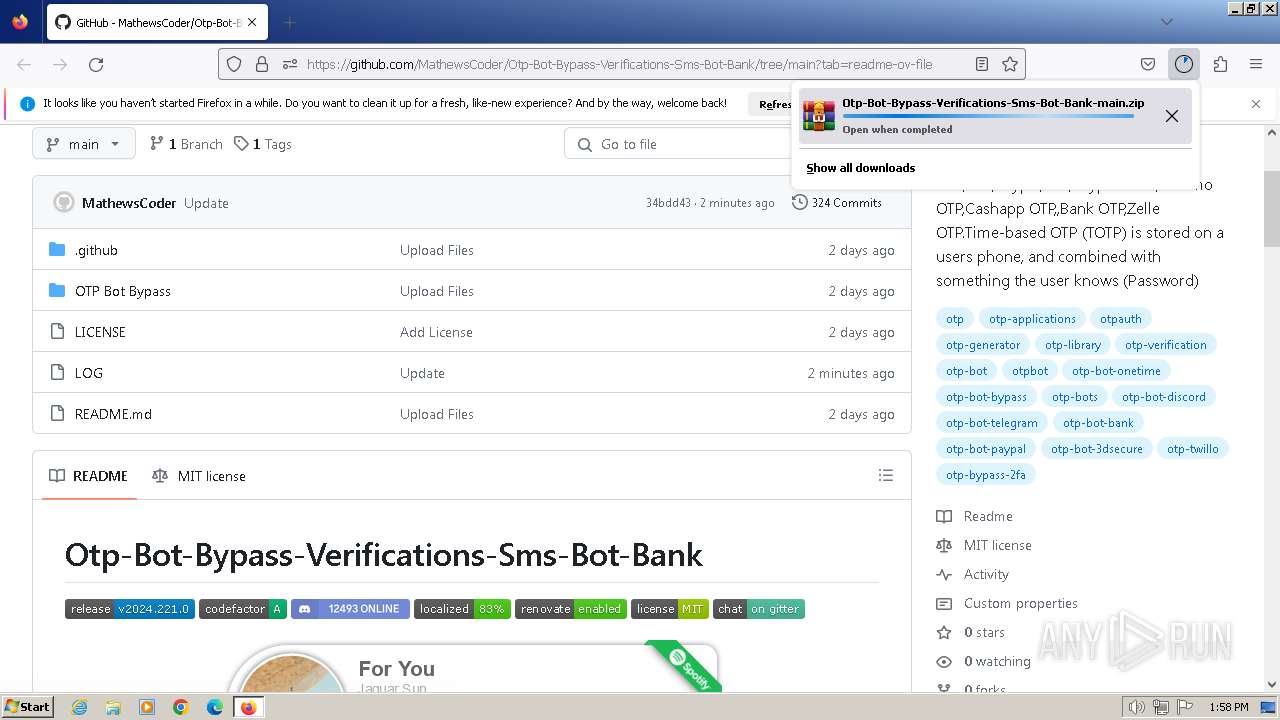1280x720 pixels.
Task: Click the taskbar clock 1:58 PM
Action: coord(1228,707)
